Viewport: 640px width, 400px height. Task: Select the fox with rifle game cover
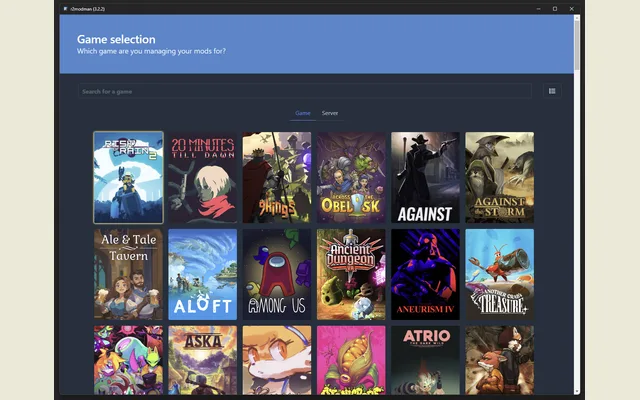point(500,360)
